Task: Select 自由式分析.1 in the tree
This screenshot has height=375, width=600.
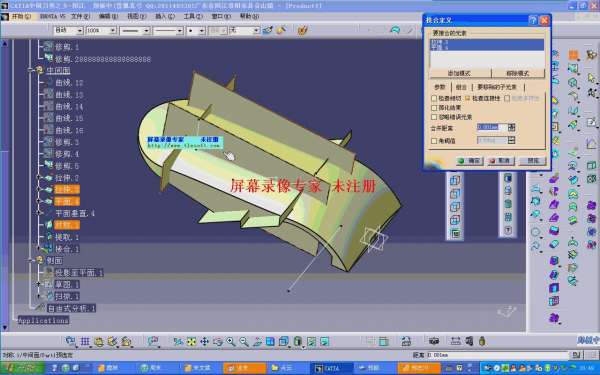Action: (71, 308)
